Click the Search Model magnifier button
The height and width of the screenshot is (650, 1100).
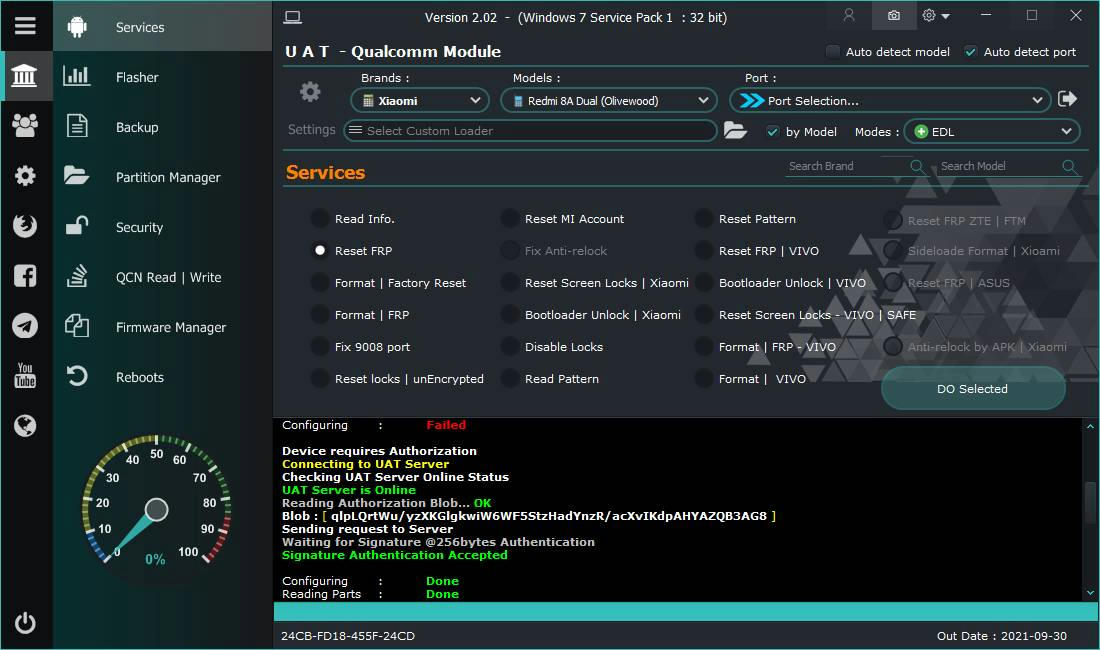pos(1068,166)
